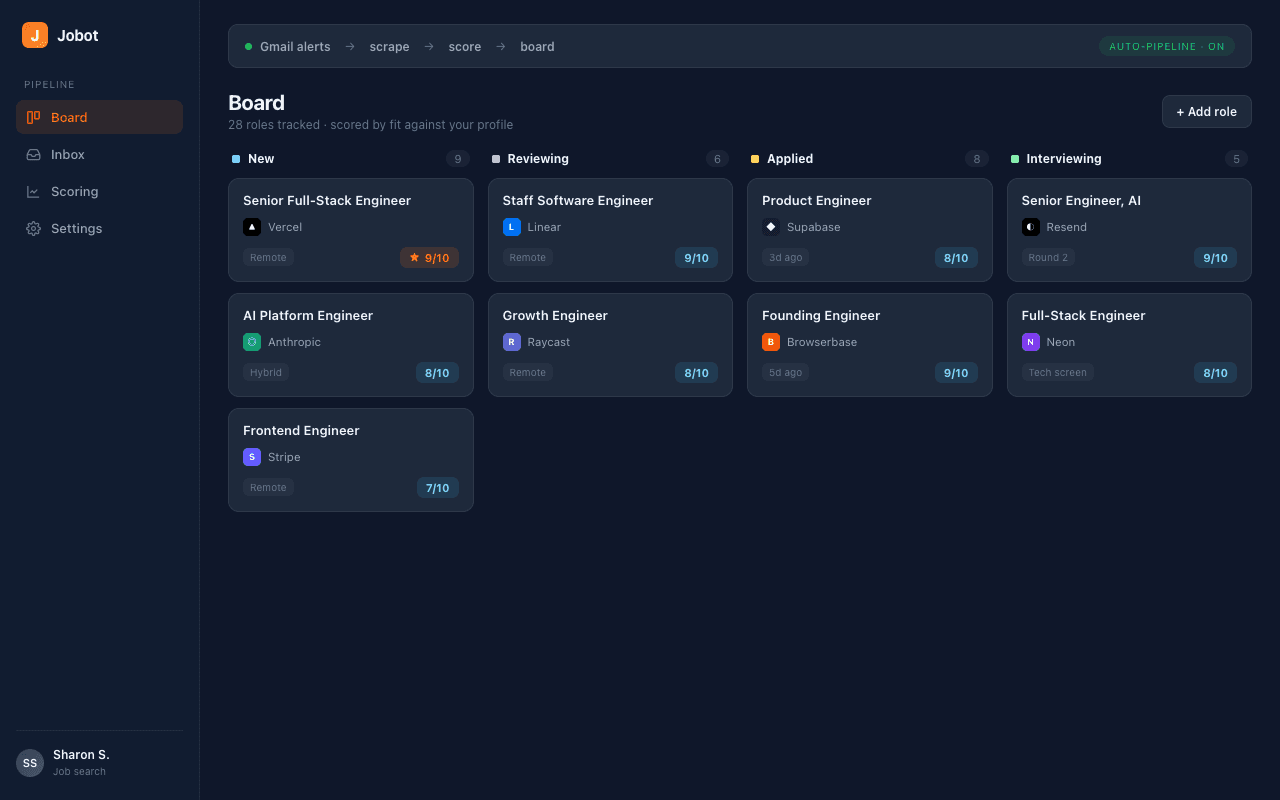Click the 9/10 score on the Browserbase card

point(956,373)
